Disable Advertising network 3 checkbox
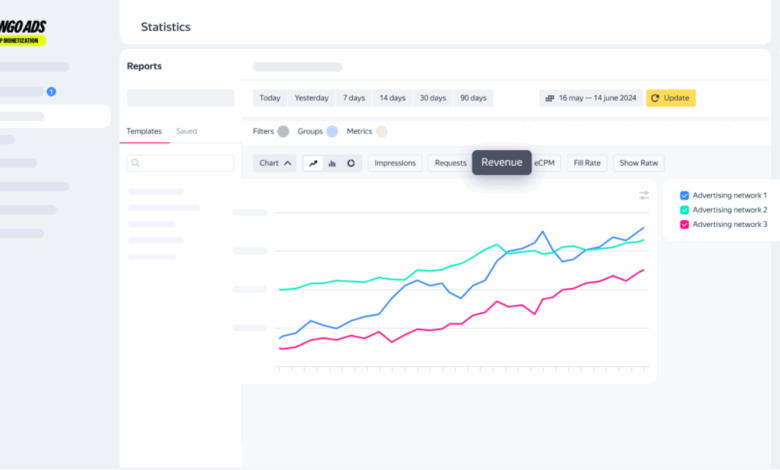The height and width of the screenshot is (470, 780). pos(684,224)
